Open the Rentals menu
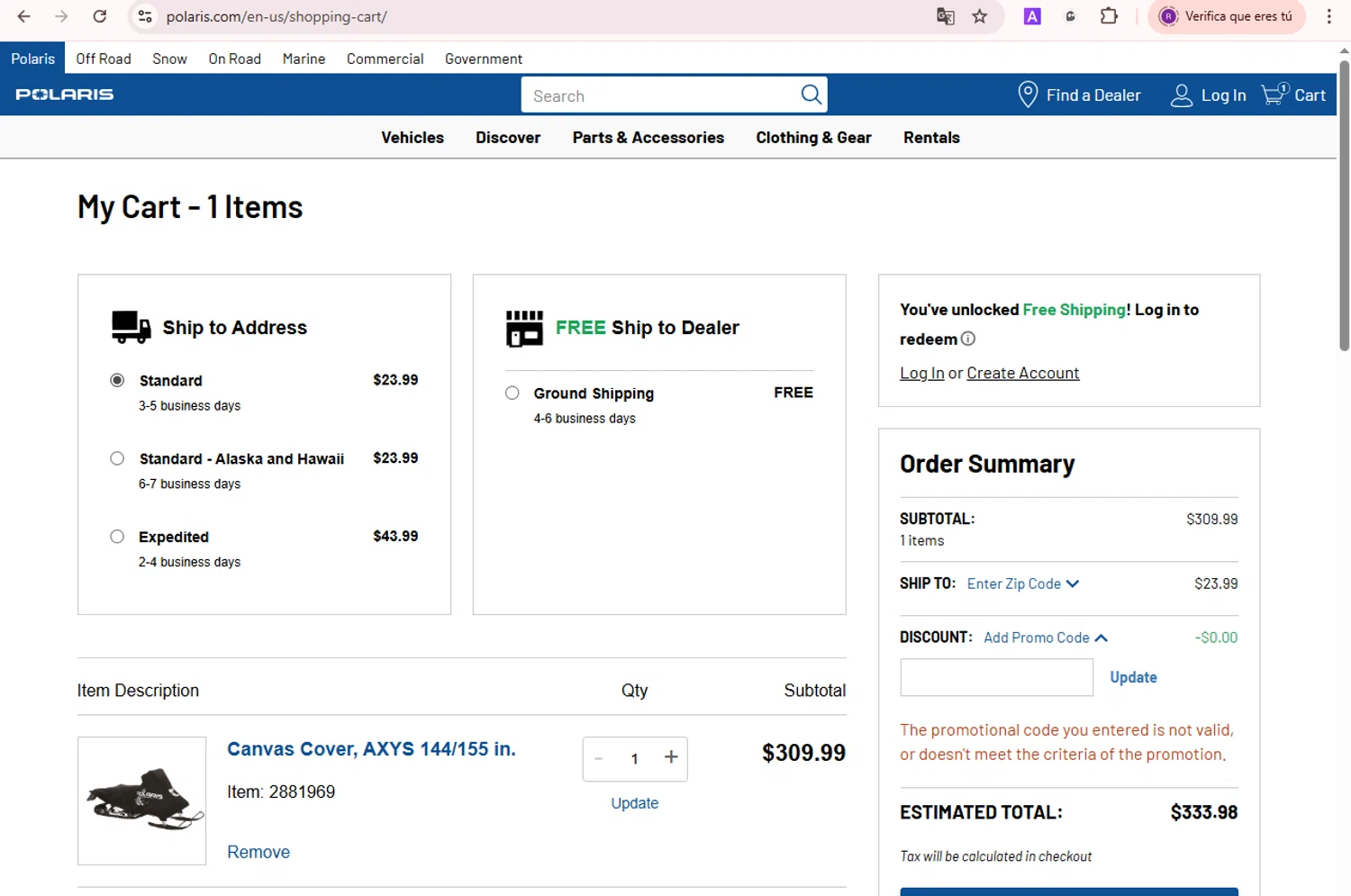The width and height of the screenshot is (1351, 896). point(931,138)
